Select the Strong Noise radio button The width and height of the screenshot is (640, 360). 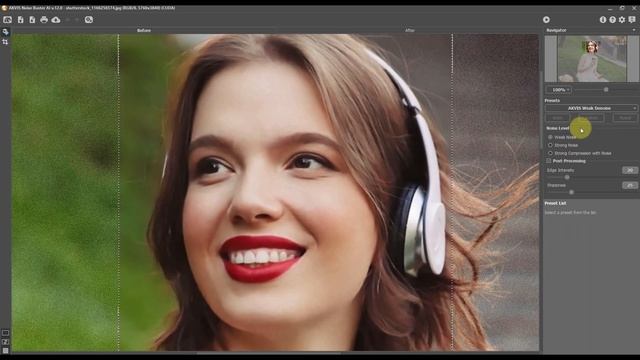pyautogui.click(x=550, y=145)
